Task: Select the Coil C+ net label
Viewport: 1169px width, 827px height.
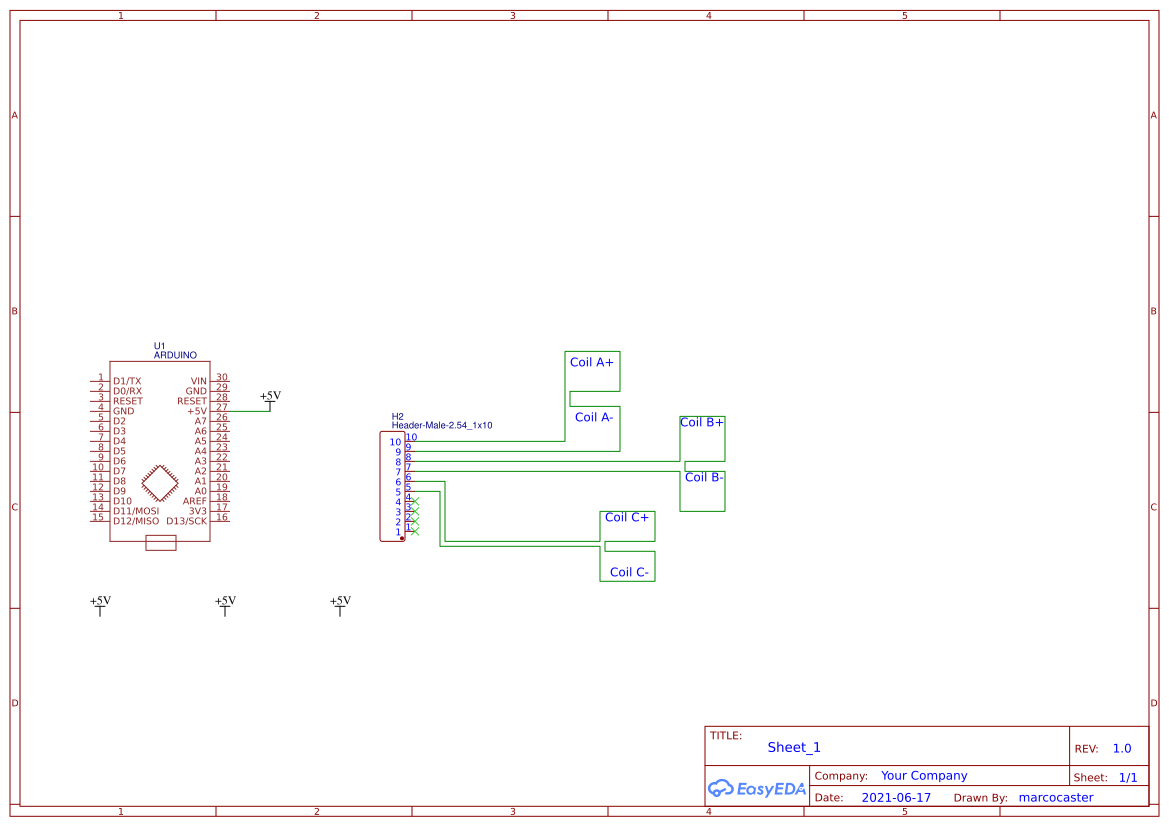Action: point(627,517)
